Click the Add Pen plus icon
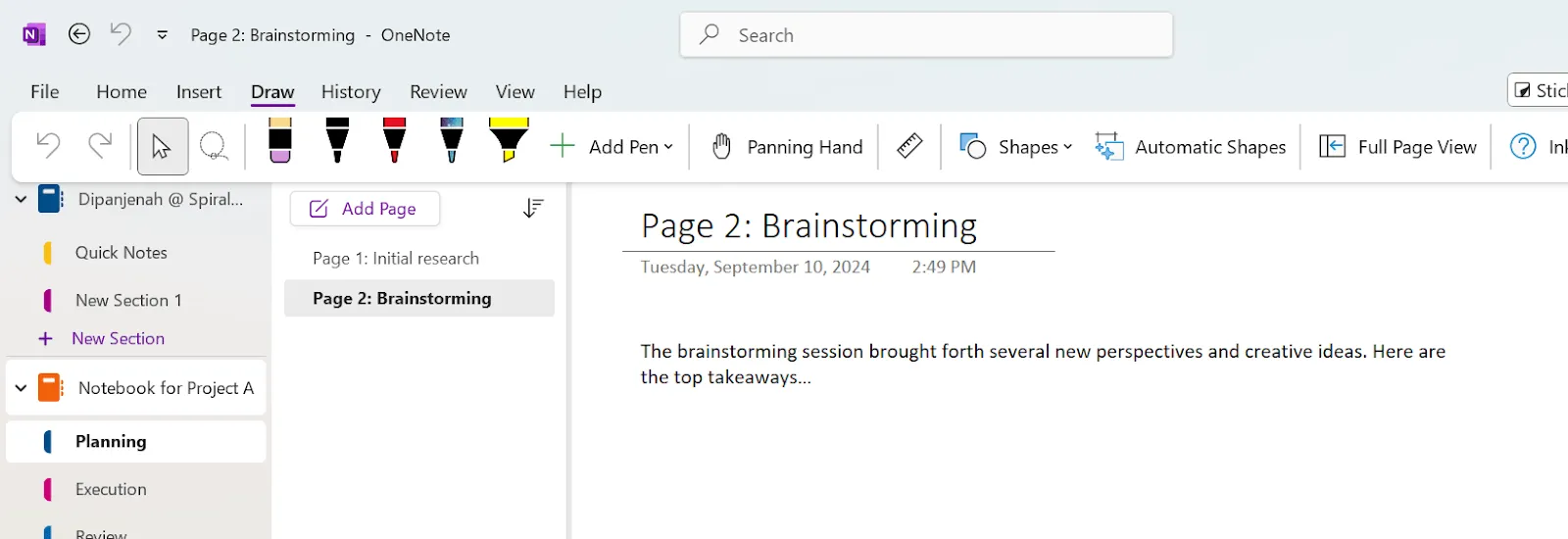The width and height of the screenshot is (1568, 539). point(563,147)
